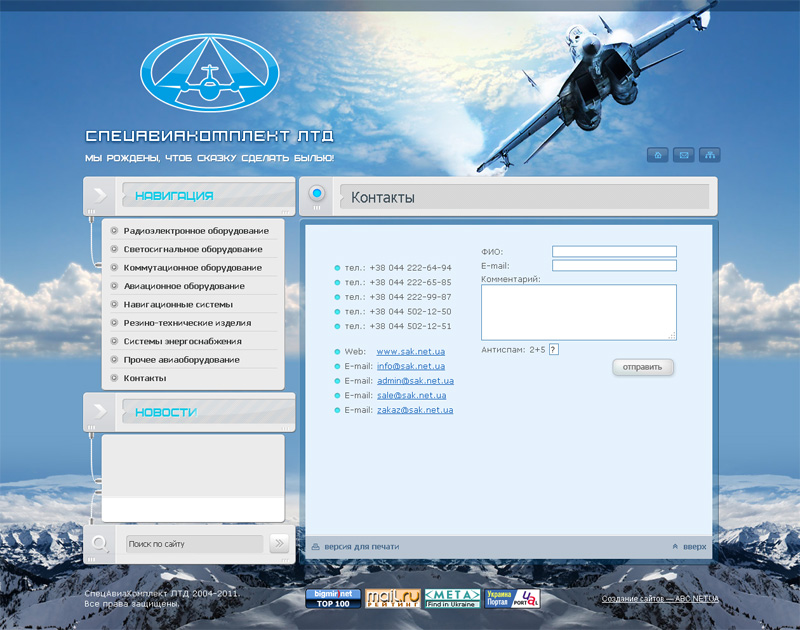Screen dimensions: 800x630
Task: Open Системы энергоснабжения menu item
Action: tap(181, 341)
